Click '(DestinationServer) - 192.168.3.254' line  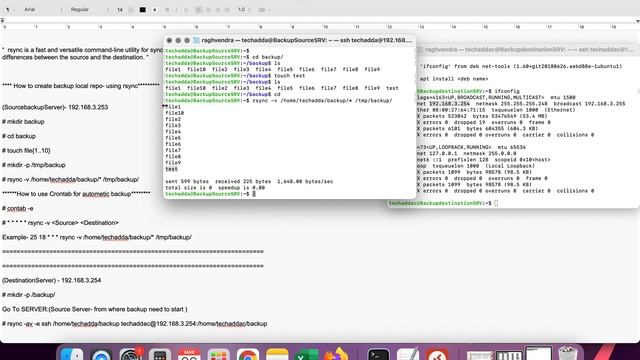51,280
